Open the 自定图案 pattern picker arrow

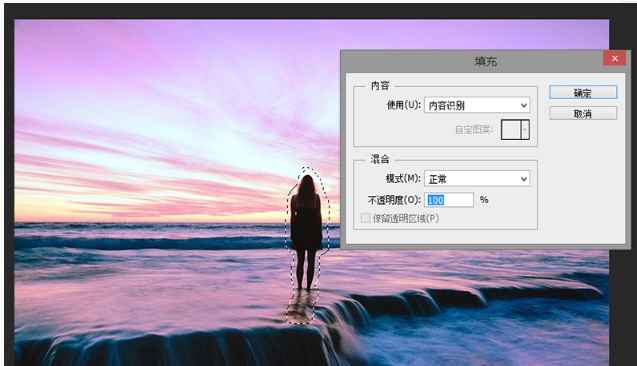coord(525,130)
